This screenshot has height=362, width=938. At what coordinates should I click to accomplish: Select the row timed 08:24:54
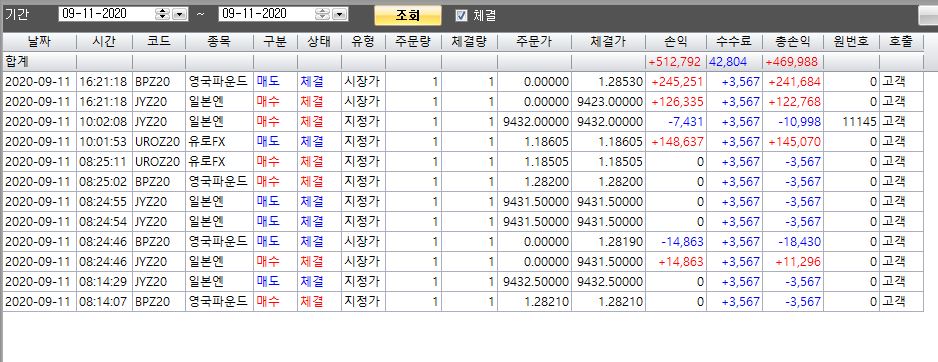click(x=463, y=221)
